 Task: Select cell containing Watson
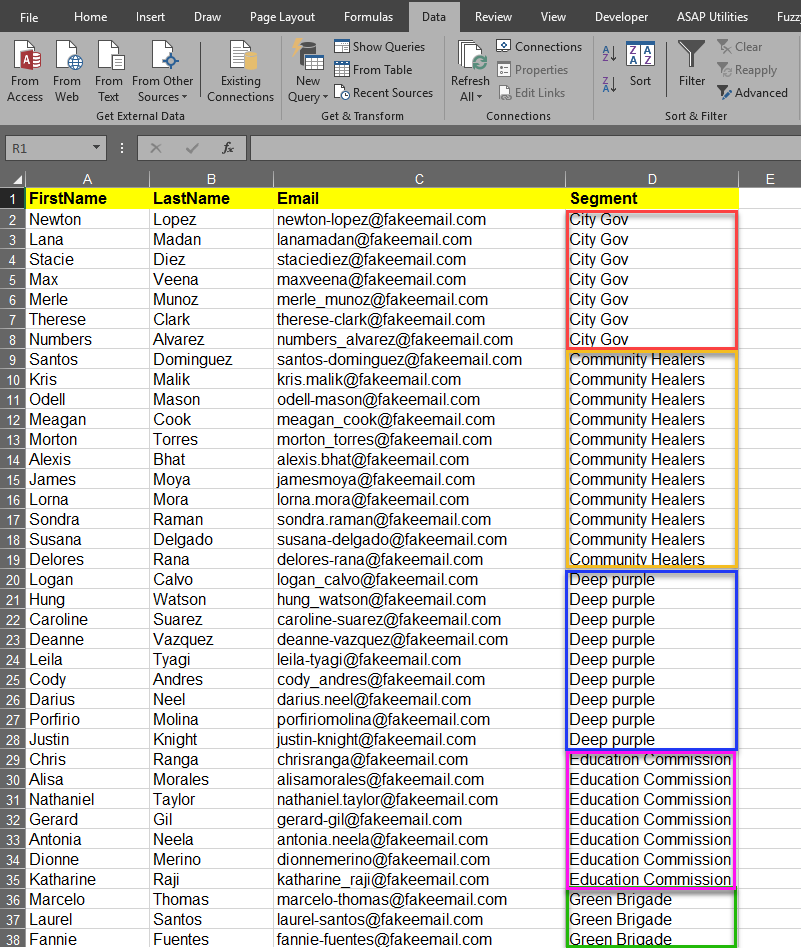[211, 599]
